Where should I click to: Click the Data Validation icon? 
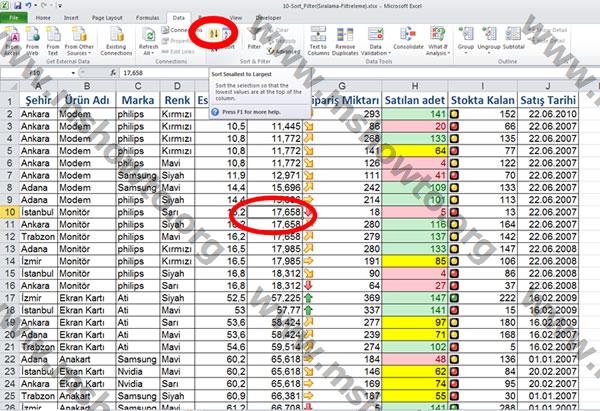click(x=375, y=34)
